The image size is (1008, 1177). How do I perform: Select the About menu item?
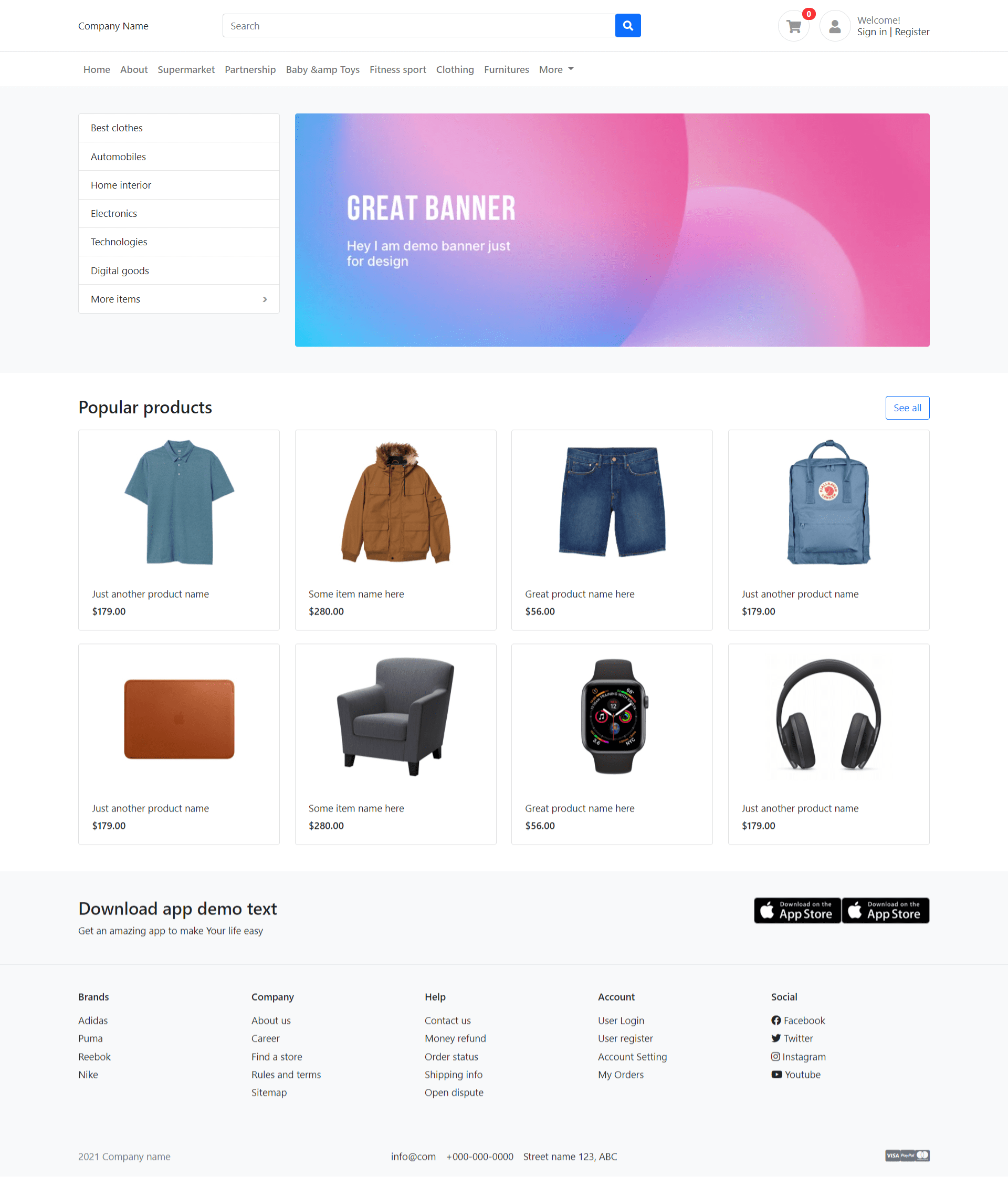tap(133, 69)
